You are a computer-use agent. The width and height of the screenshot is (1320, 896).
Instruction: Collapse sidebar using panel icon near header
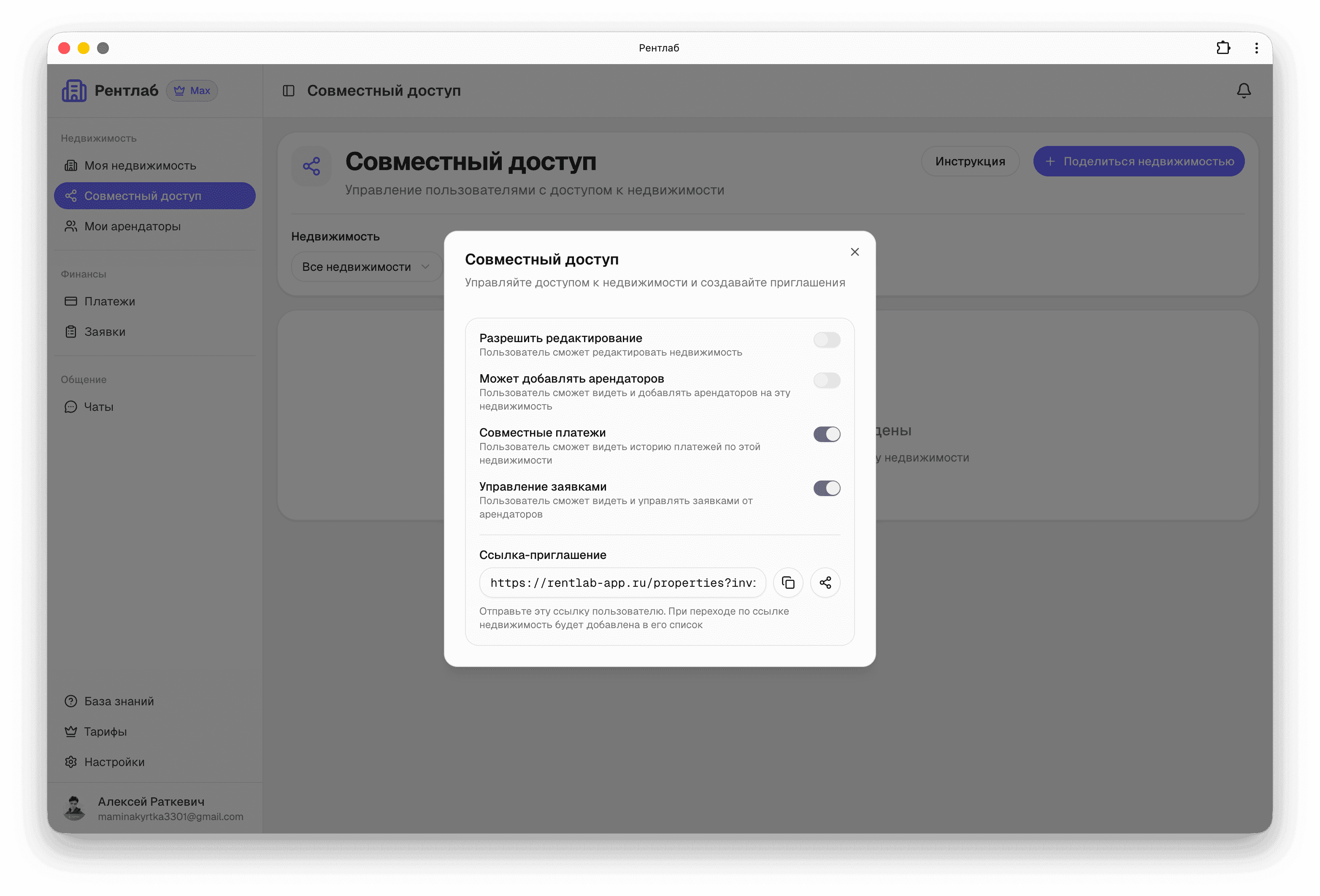pos(289,90)
